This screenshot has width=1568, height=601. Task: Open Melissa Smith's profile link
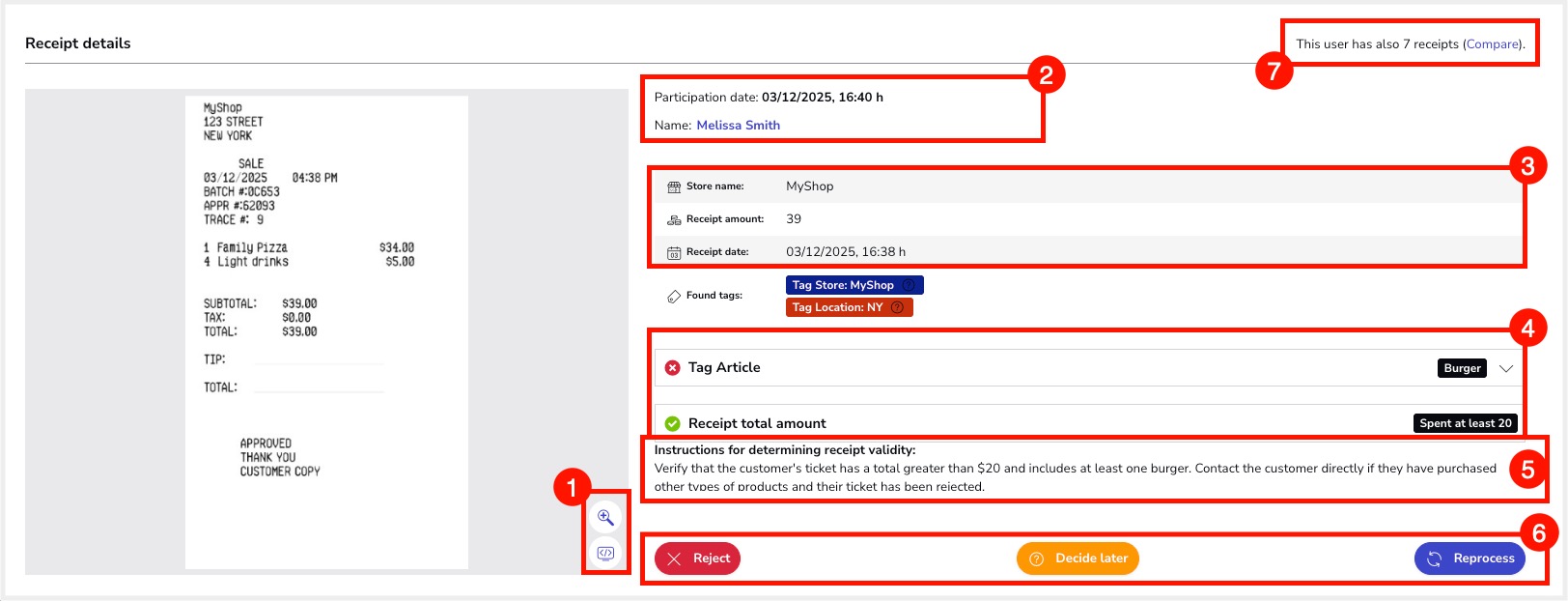tap(738, 126)
